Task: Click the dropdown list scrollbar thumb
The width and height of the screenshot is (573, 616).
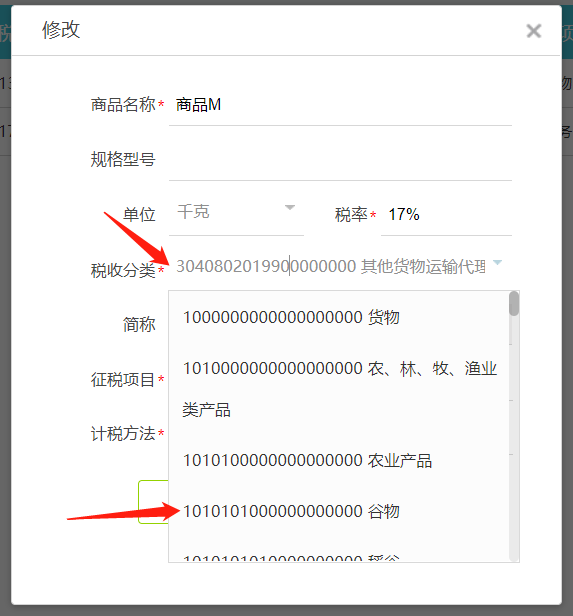Action: point(514,303)
